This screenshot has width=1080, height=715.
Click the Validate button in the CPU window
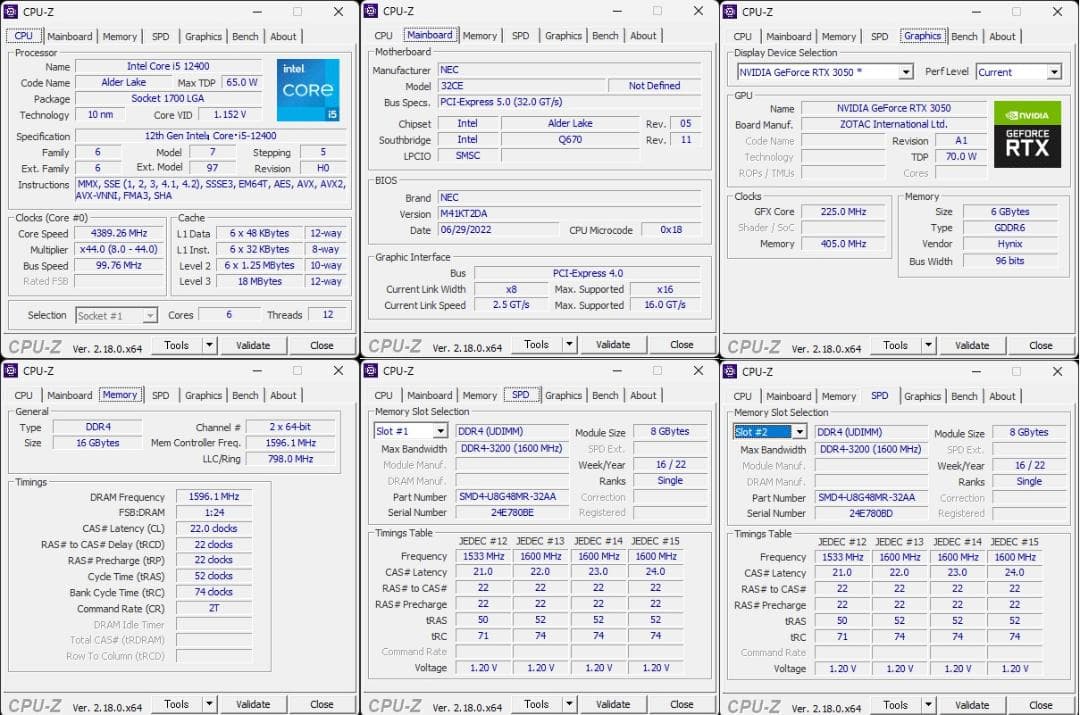click(x=253, y=344)
